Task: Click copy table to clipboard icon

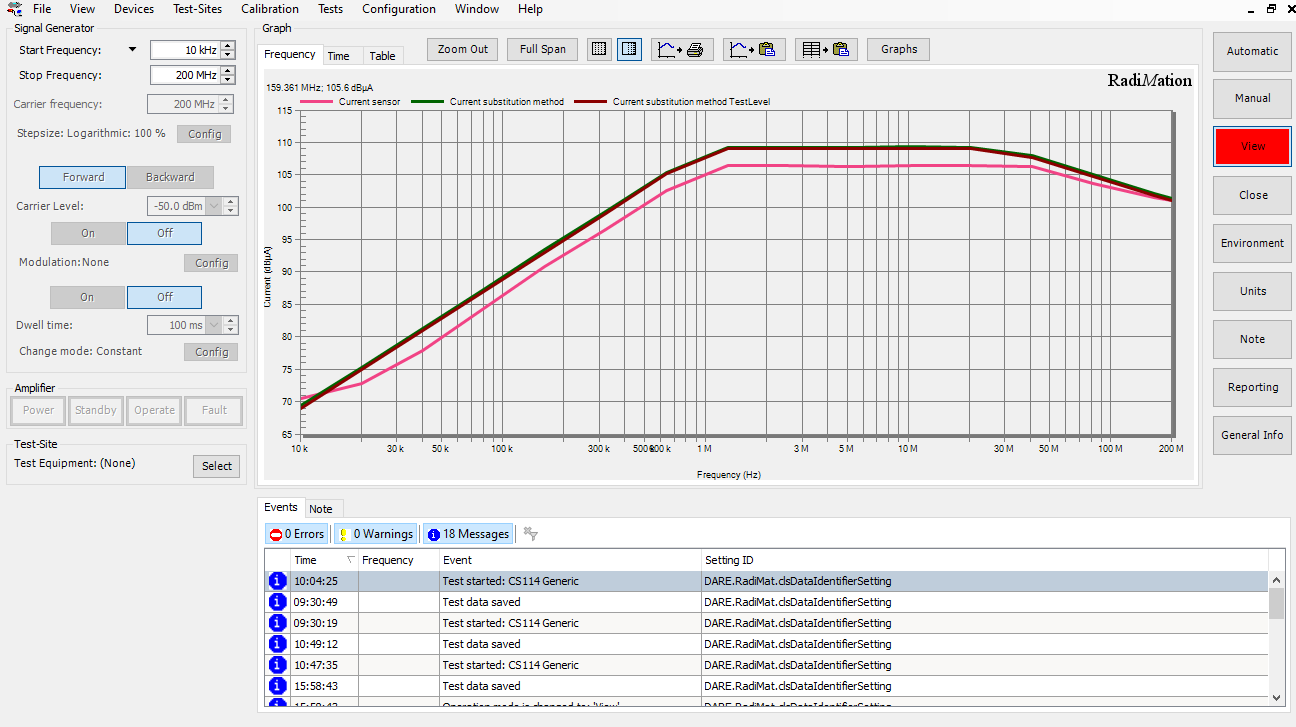Action: [826, 49]
